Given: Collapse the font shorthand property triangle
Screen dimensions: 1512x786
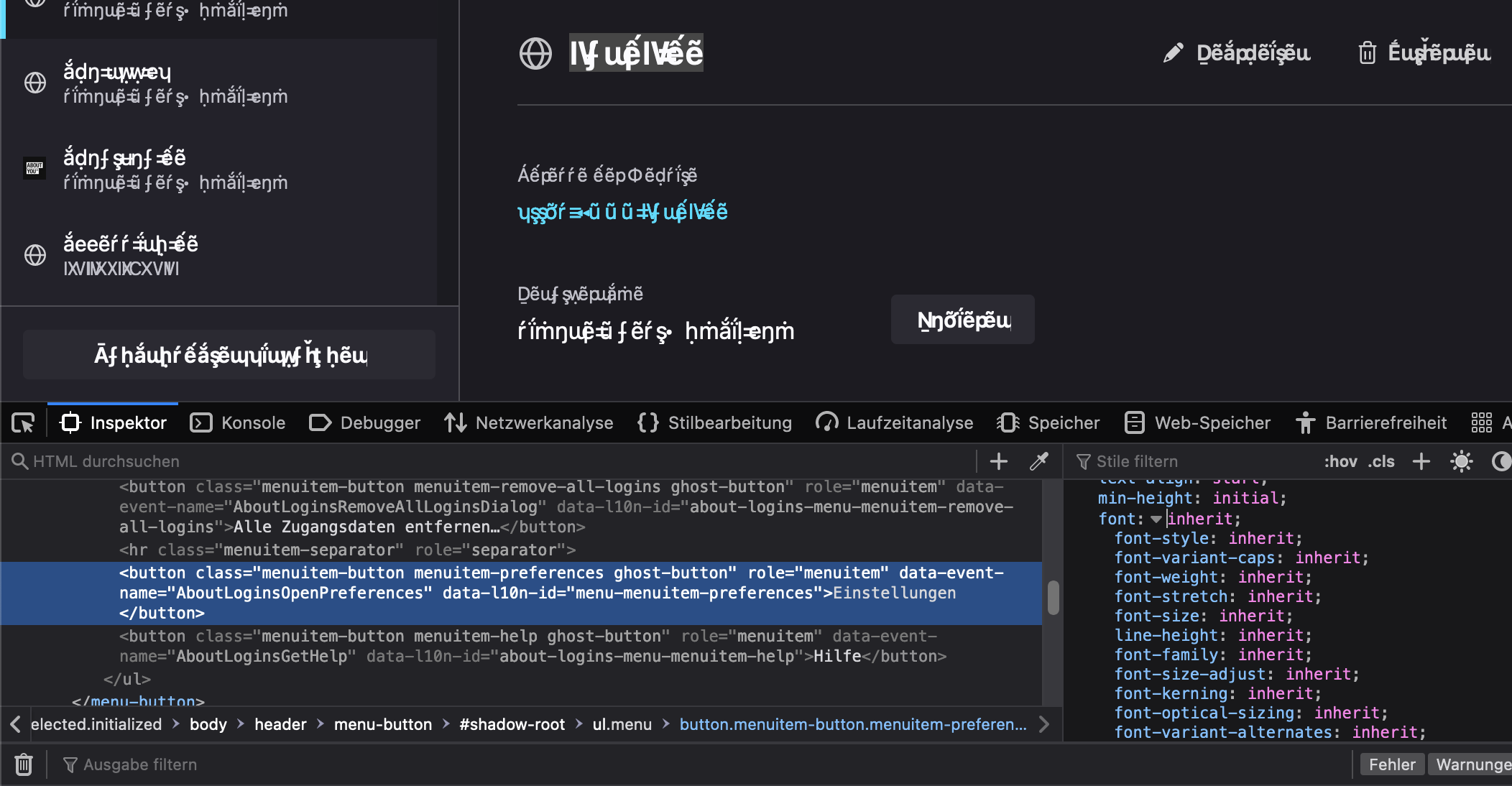Looking at the screenshot, I should click(x=1156, y=519).
